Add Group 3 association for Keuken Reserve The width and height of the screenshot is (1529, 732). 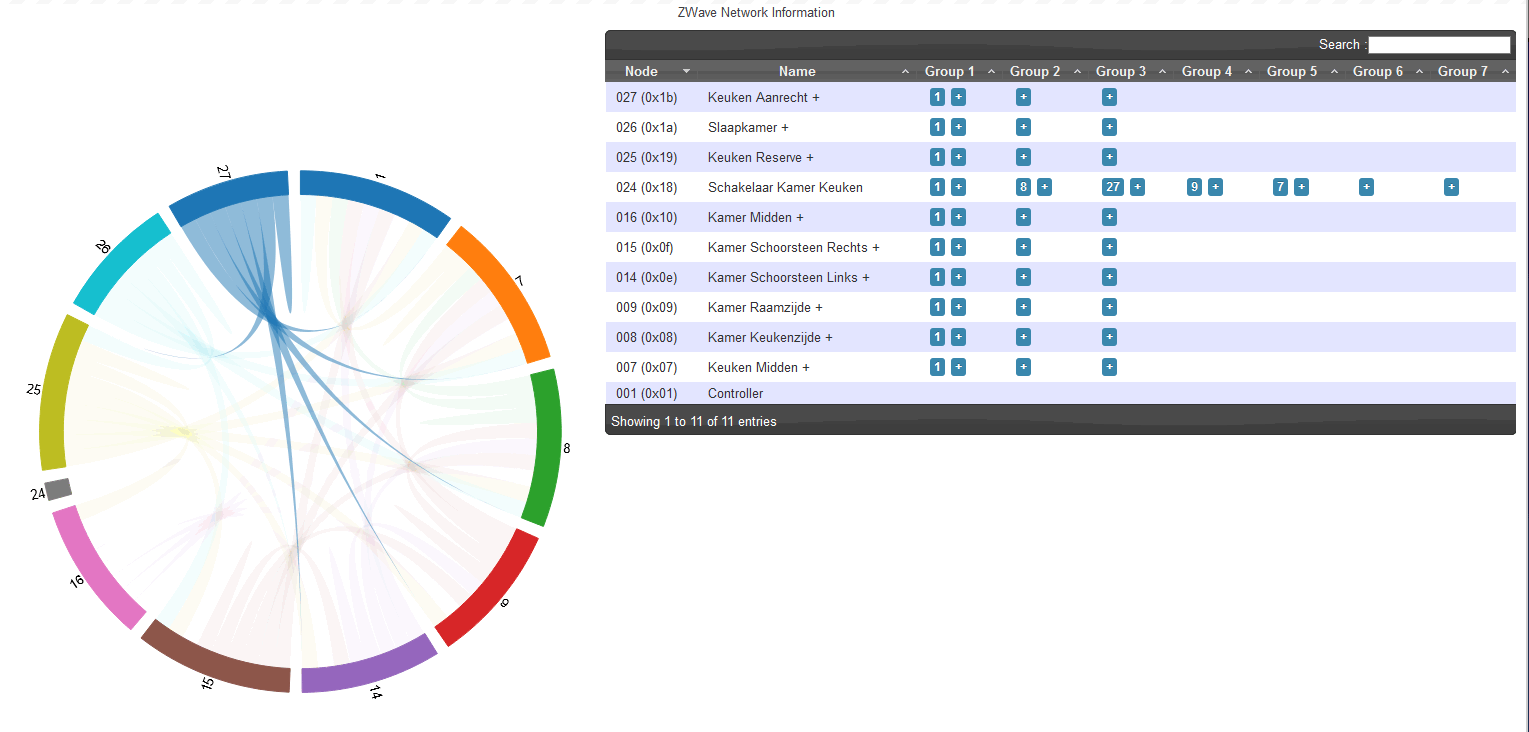1109,157
